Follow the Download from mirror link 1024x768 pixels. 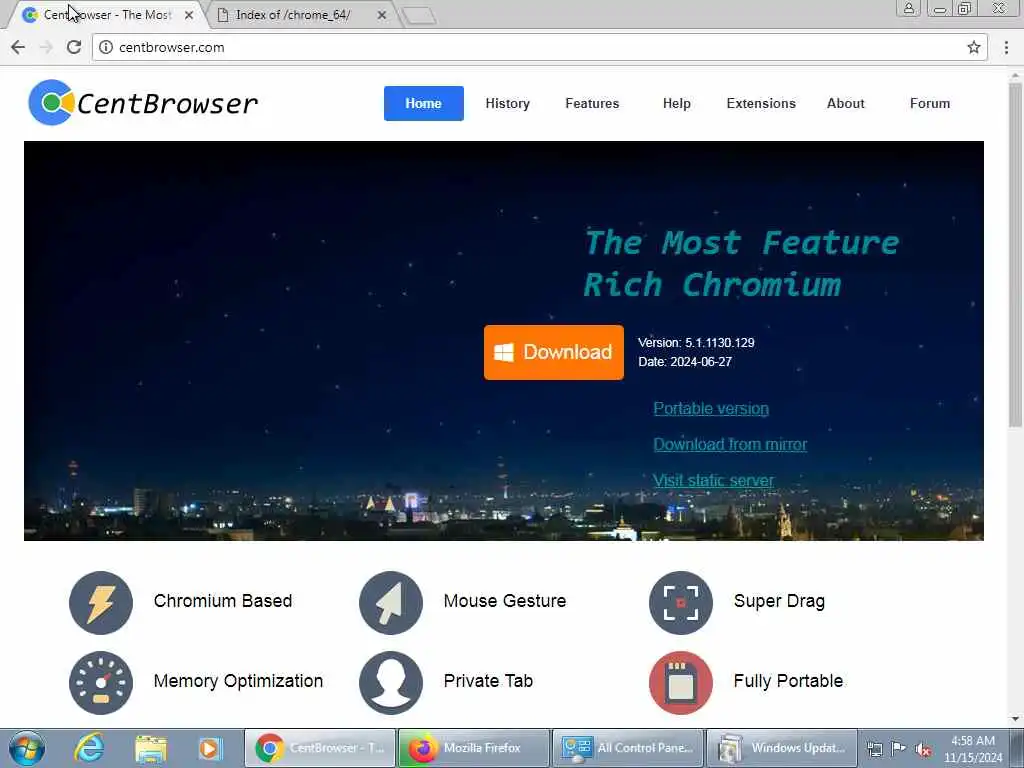(730, 444)
